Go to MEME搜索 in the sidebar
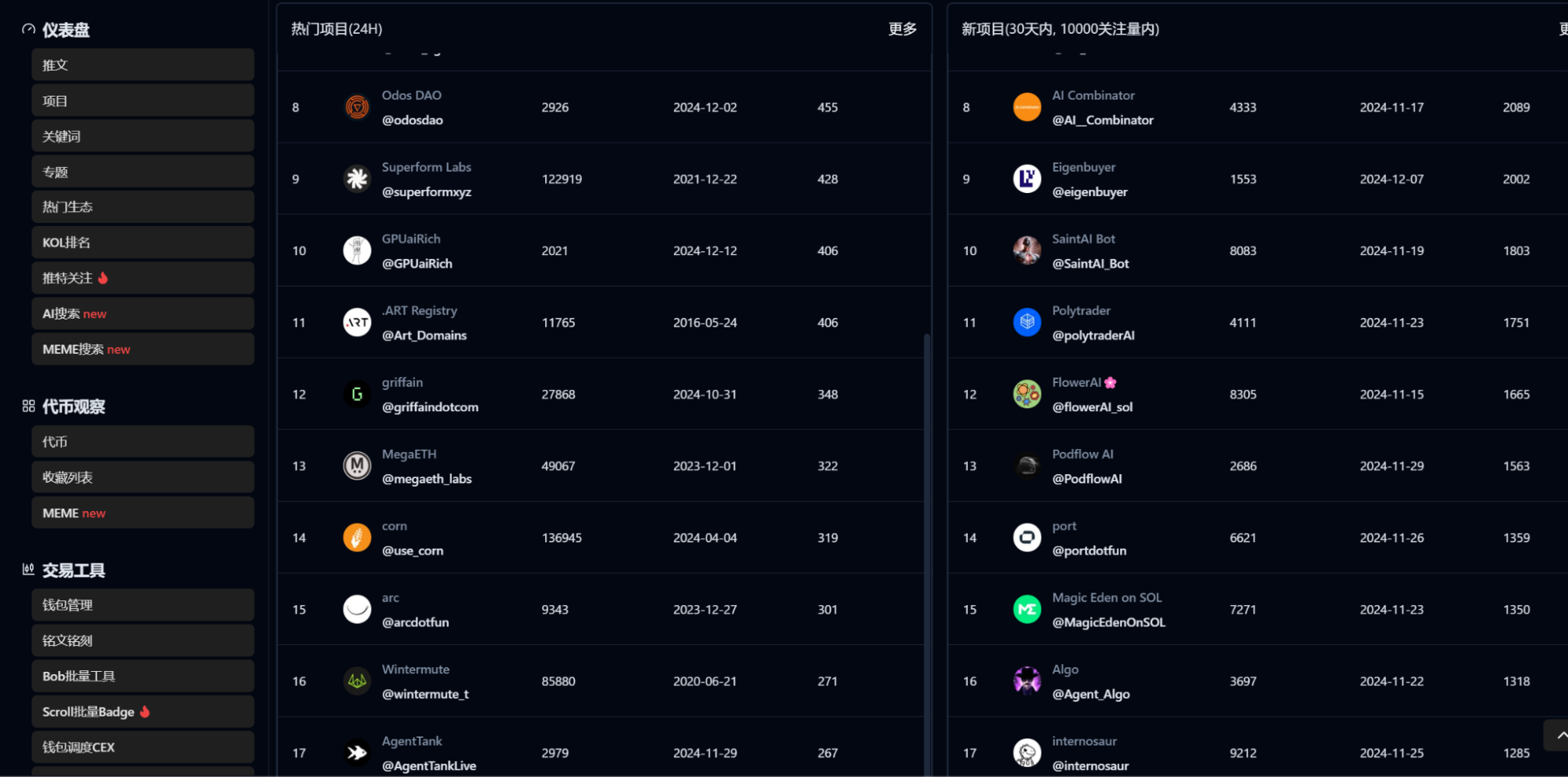 coord(143,349)
